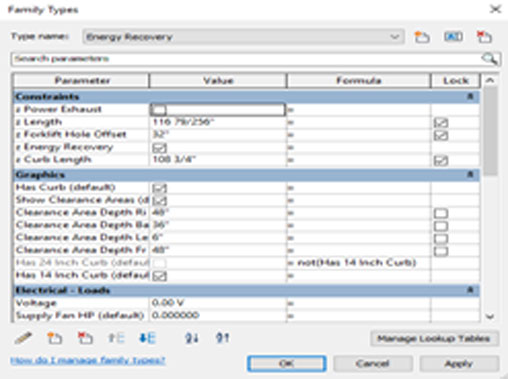This screenshot has width=508, height=379.
Task: Close the Family Types dialog
Action: [495, 9]
